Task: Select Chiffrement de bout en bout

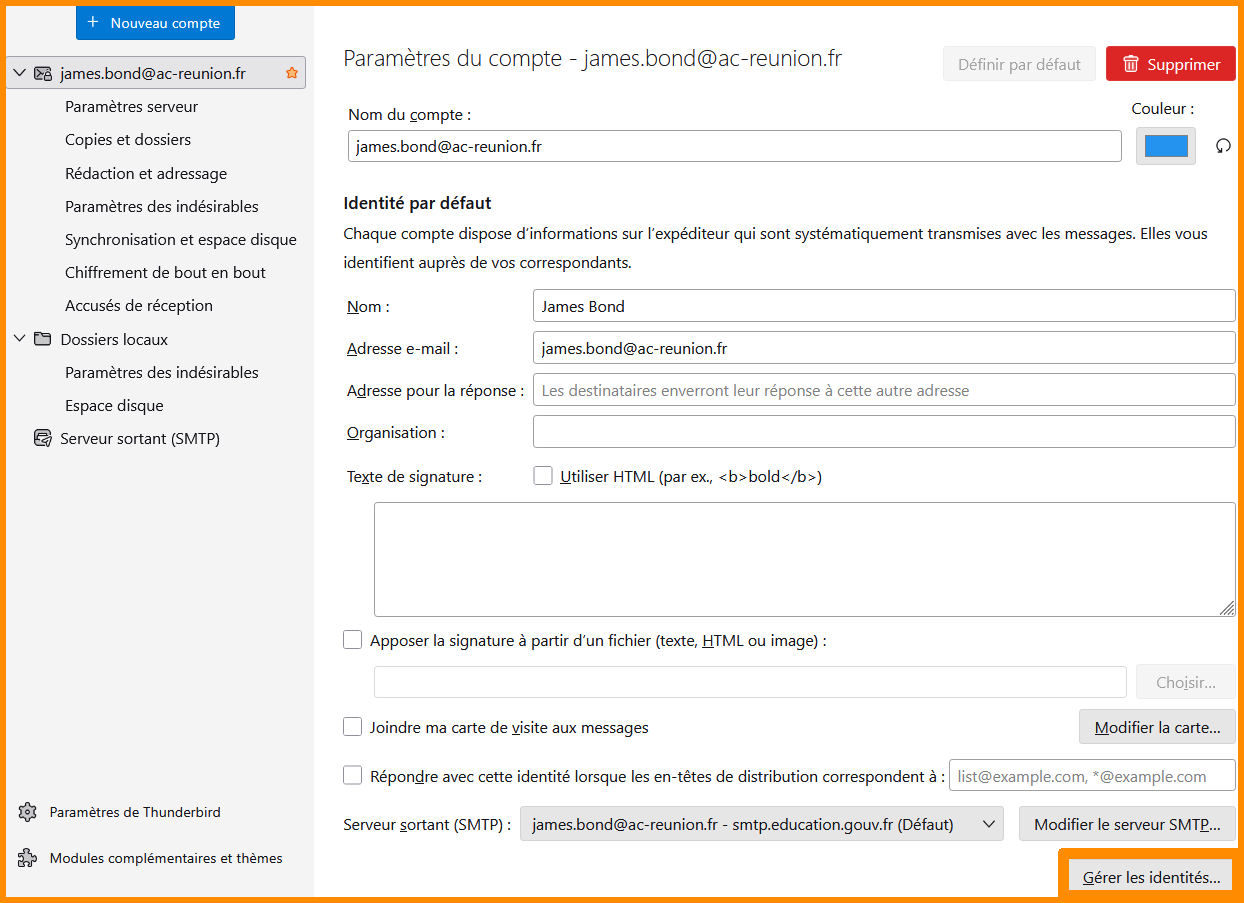Action: 165,272
